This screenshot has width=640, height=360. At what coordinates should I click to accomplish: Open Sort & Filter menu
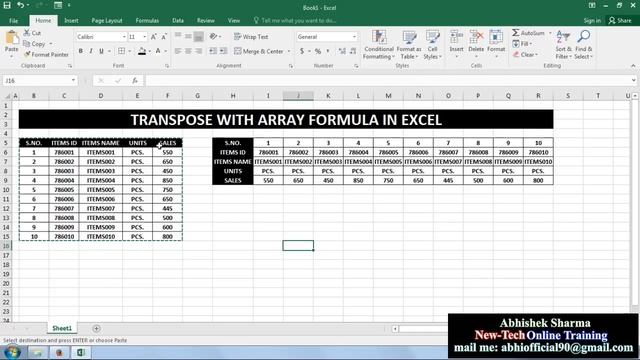click(563, 44)
